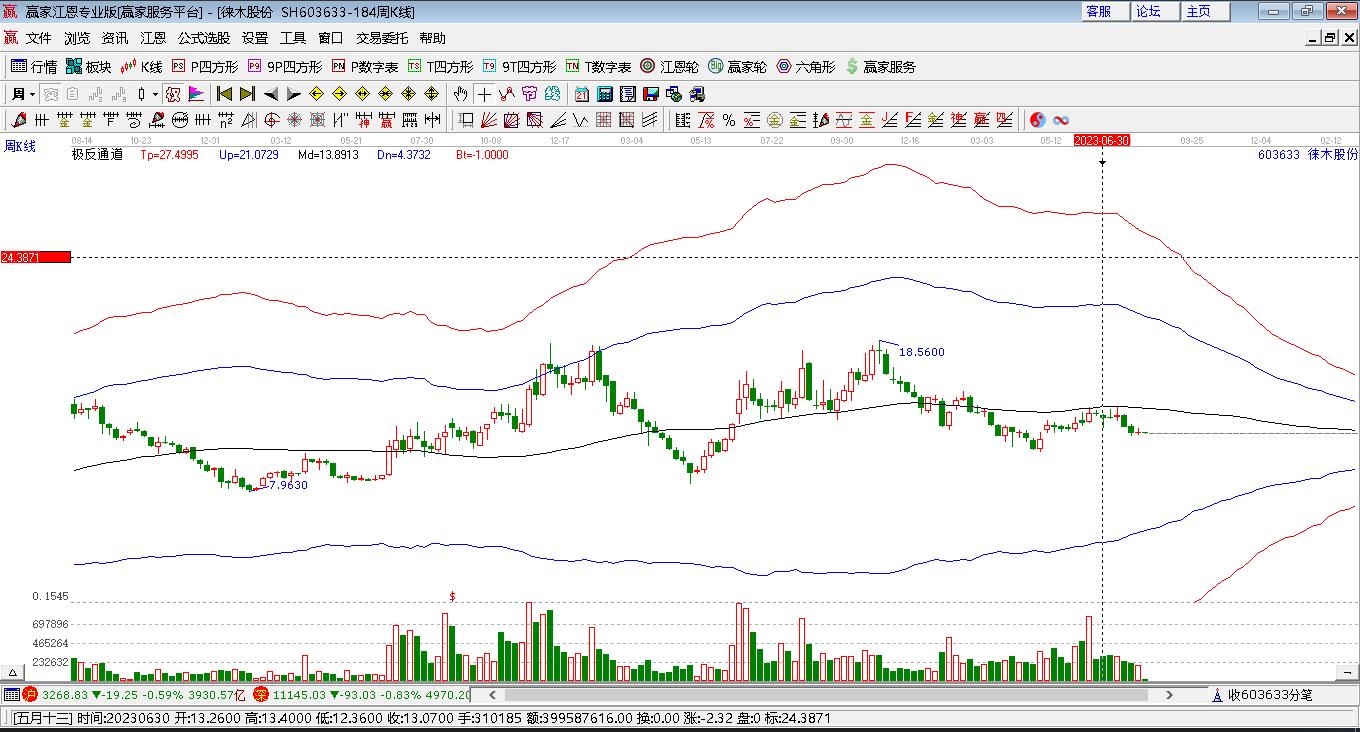Open 赢家服务 with the dollar icon
1360x732 pixels.
pos(880,67)
